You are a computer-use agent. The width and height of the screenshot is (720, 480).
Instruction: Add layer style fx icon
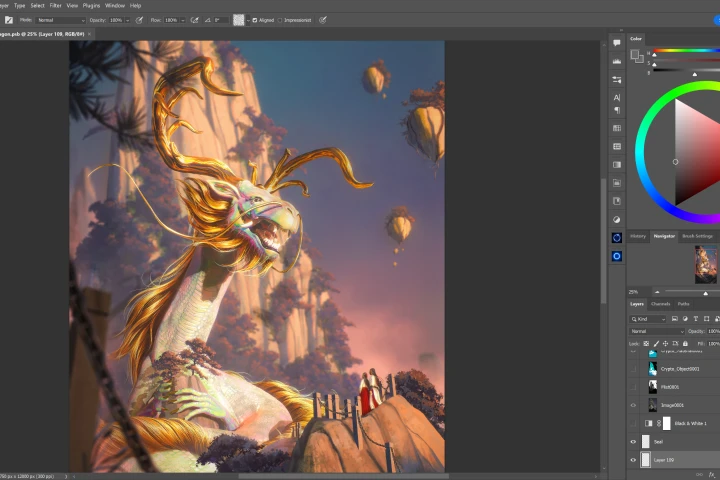coord(712,475)
